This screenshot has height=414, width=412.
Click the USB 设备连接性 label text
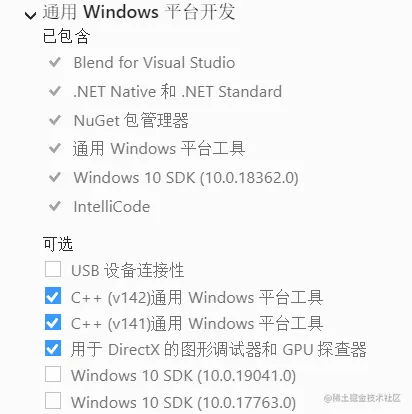pyautogui.click(x=128, y=270)
